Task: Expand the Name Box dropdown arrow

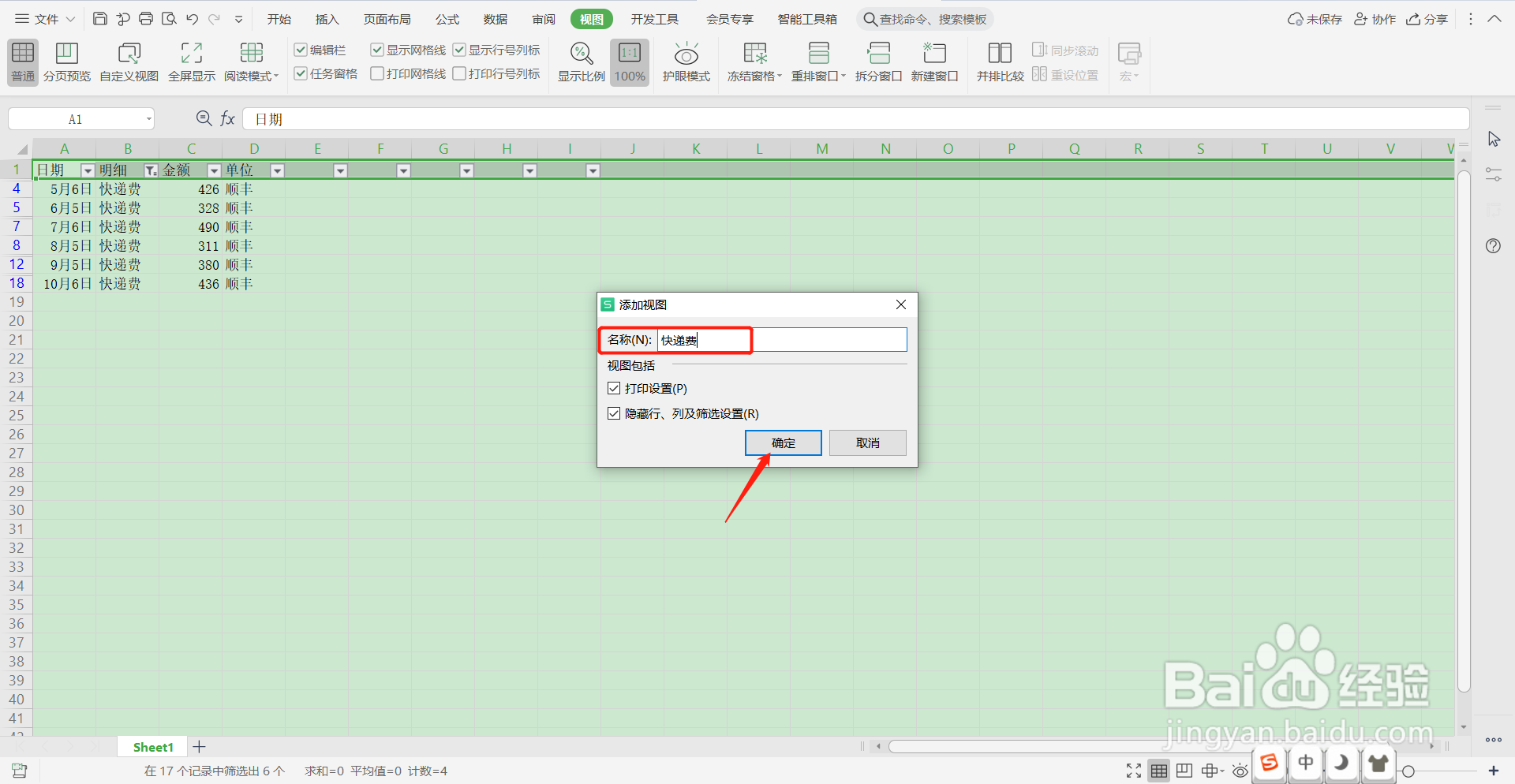Action: (x=148, y=119)
